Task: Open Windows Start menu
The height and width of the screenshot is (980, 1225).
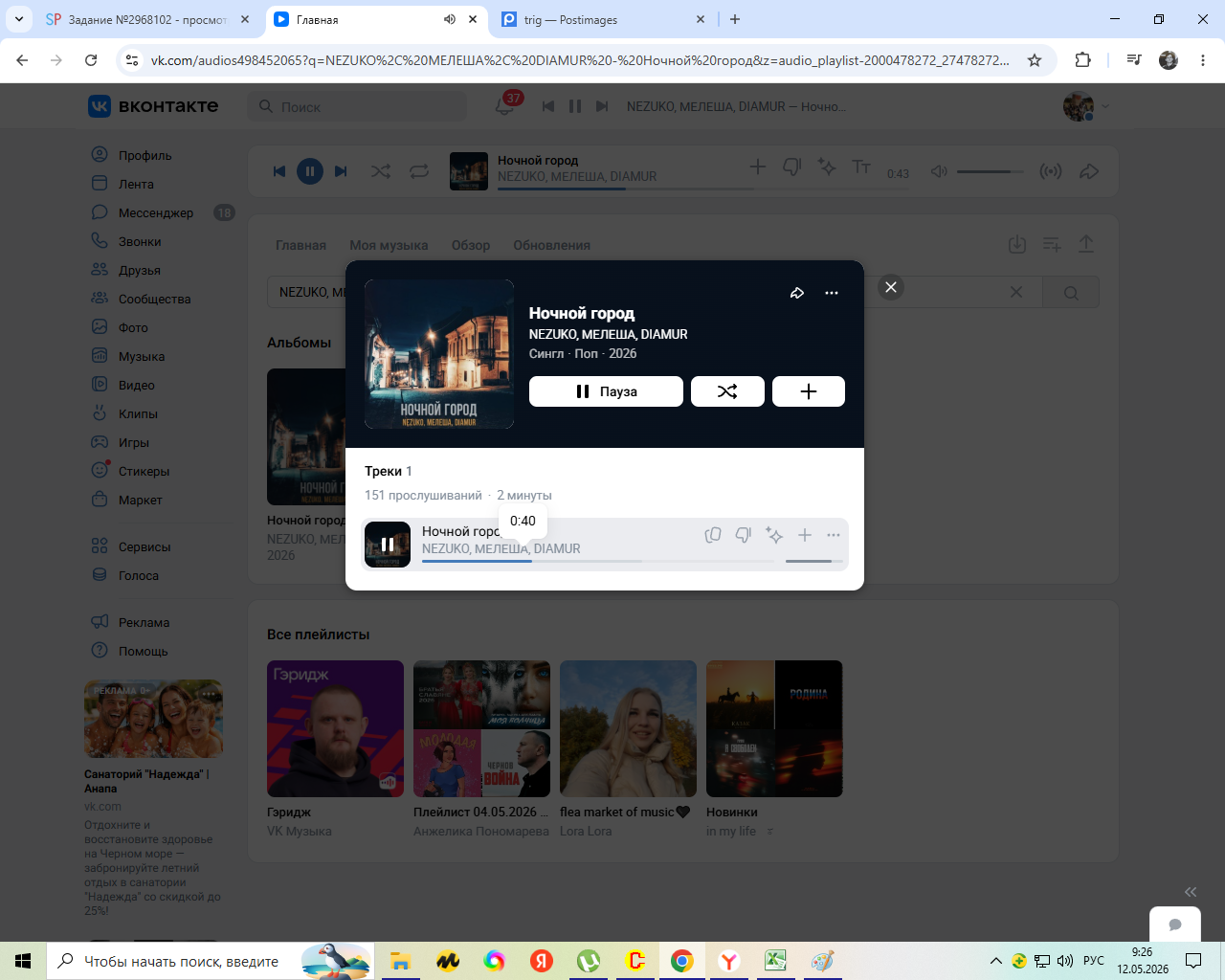Action: (x=23, y=961)
